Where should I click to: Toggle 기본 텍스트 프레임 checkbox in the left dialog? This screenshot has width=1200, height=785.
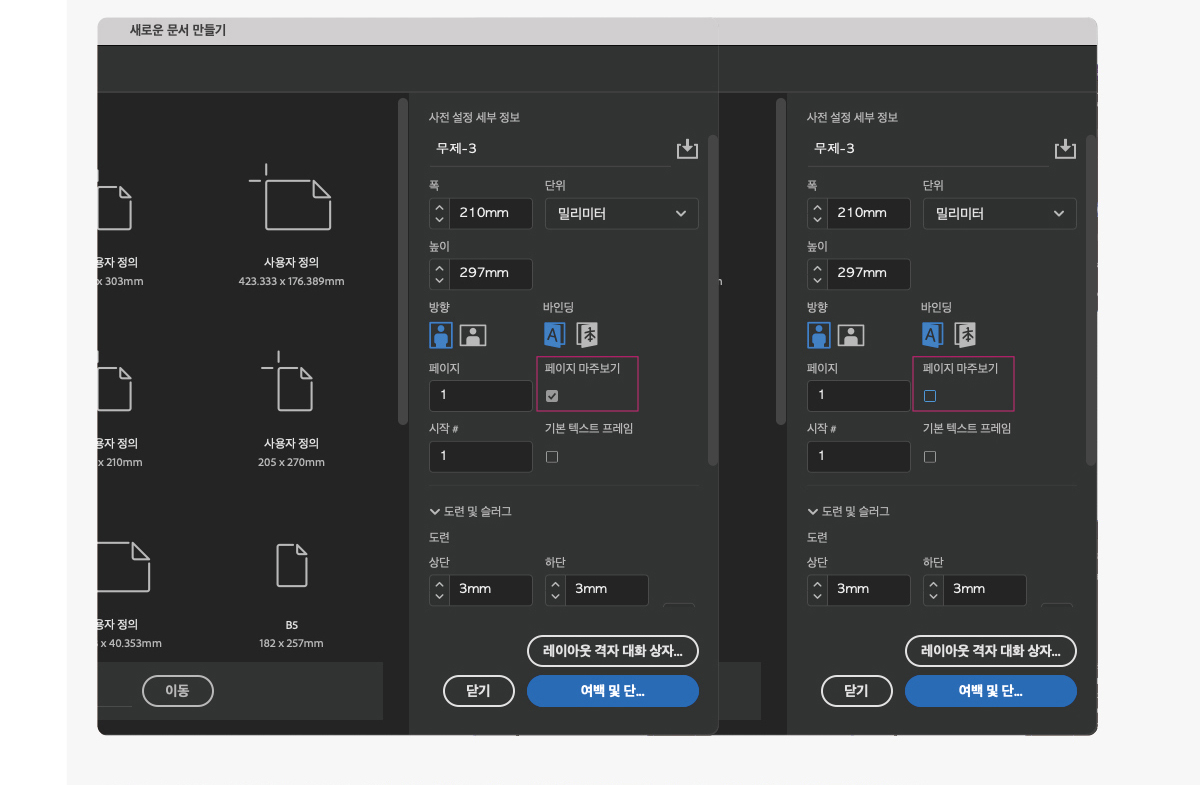552,457
